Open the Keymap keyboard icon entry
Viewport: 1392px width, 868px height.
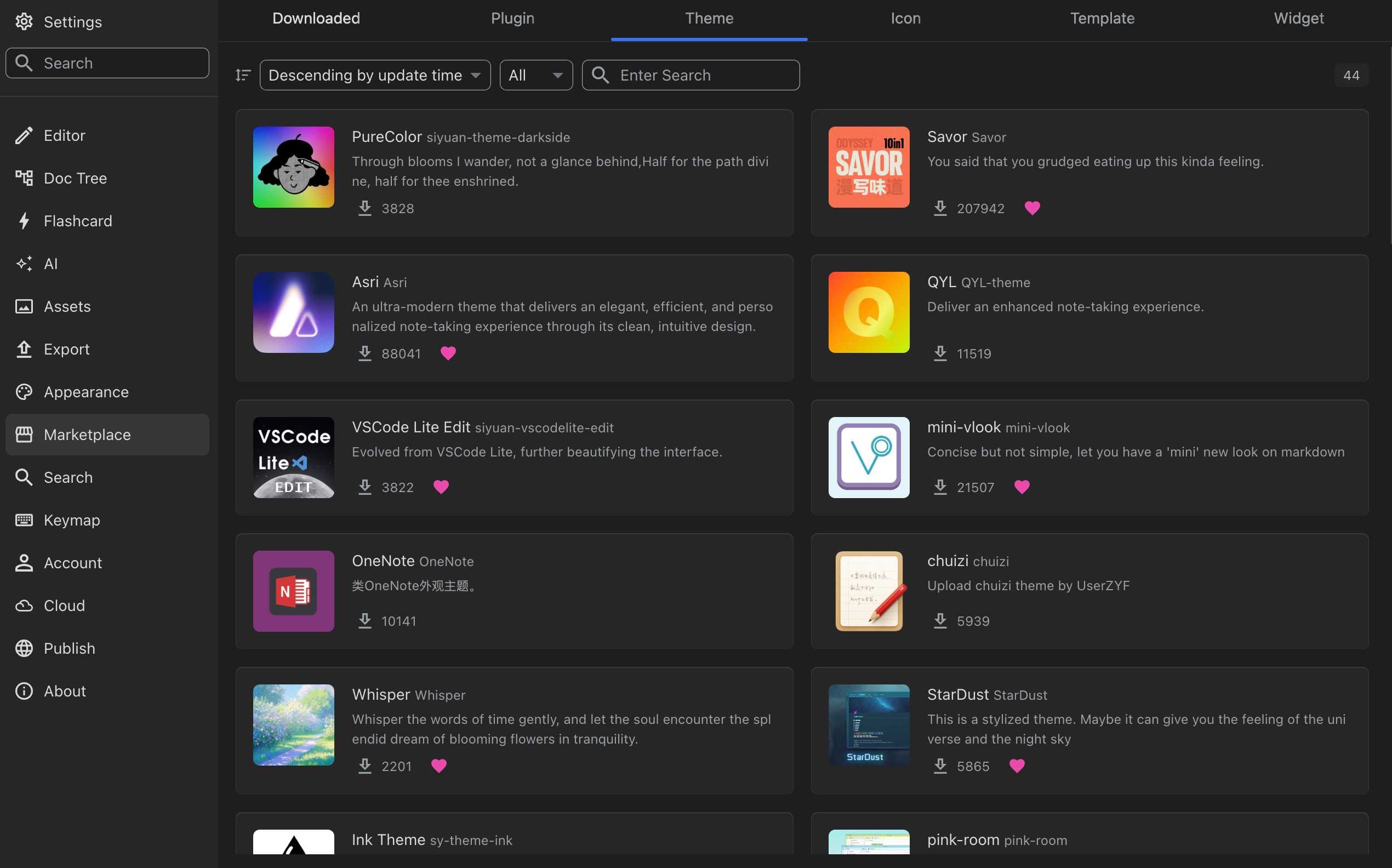(24, 520)
